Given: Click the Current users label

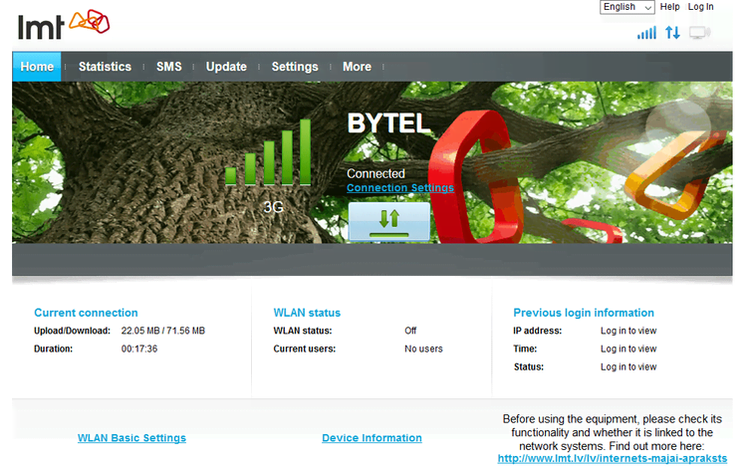Looking at the screenshot, I should pyautogui.click(x=305, y=349).
